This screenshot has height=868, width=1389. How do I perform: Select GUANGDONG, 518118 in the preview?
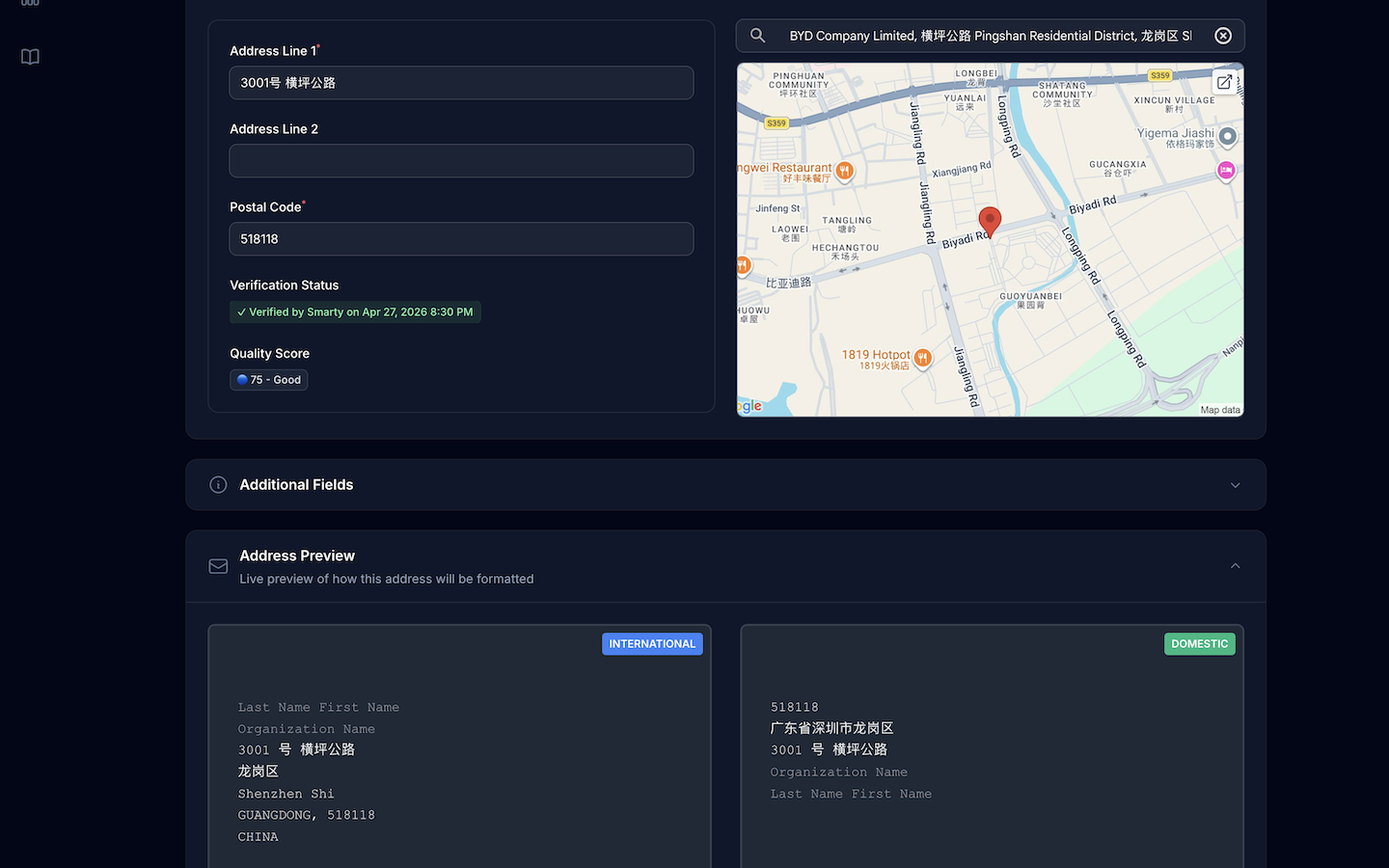[x=307, y=815]
